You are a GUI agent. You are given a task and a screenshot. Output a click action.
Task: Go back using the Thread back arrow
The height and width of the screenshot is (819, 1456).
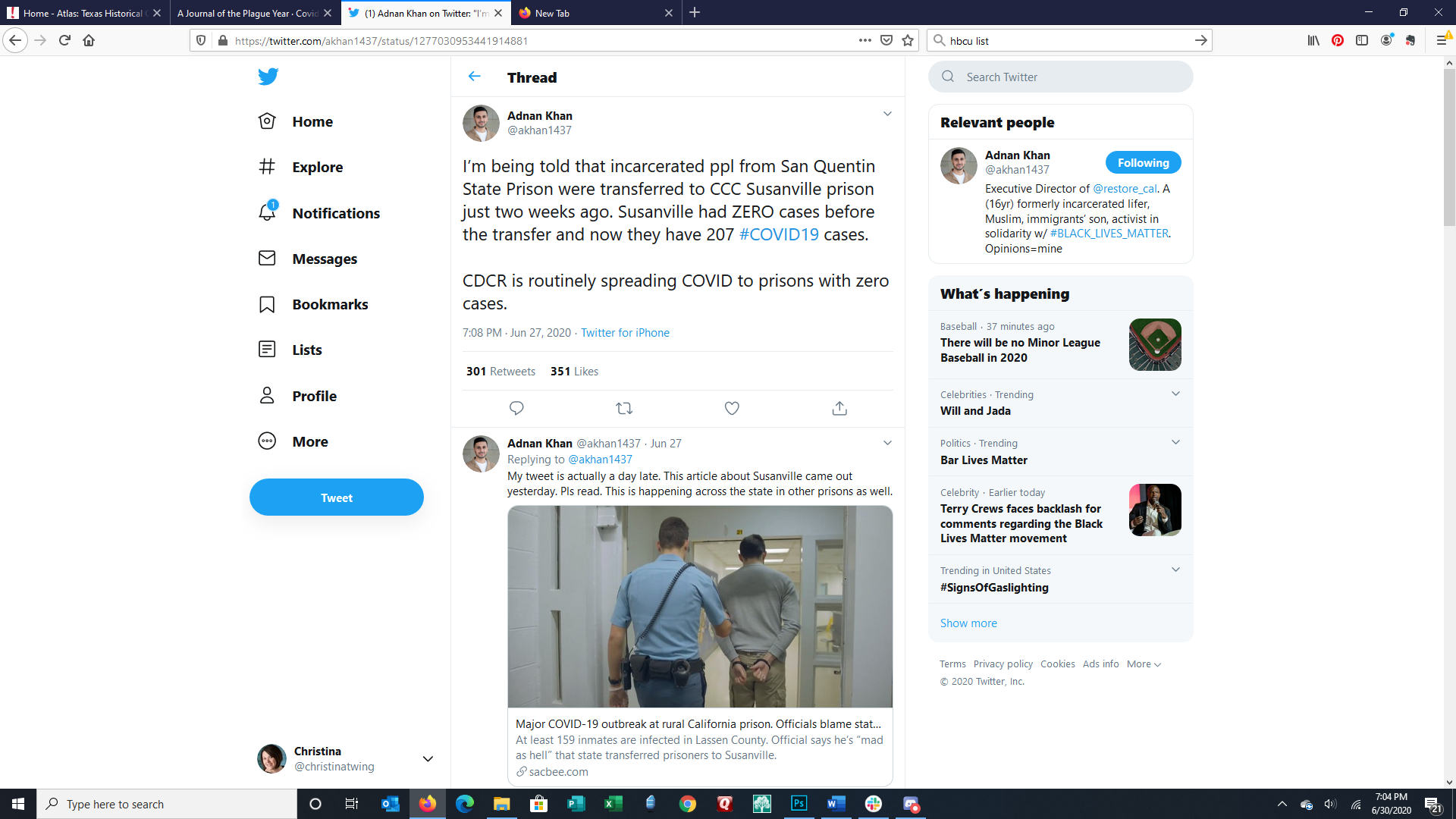coord(475,77)
